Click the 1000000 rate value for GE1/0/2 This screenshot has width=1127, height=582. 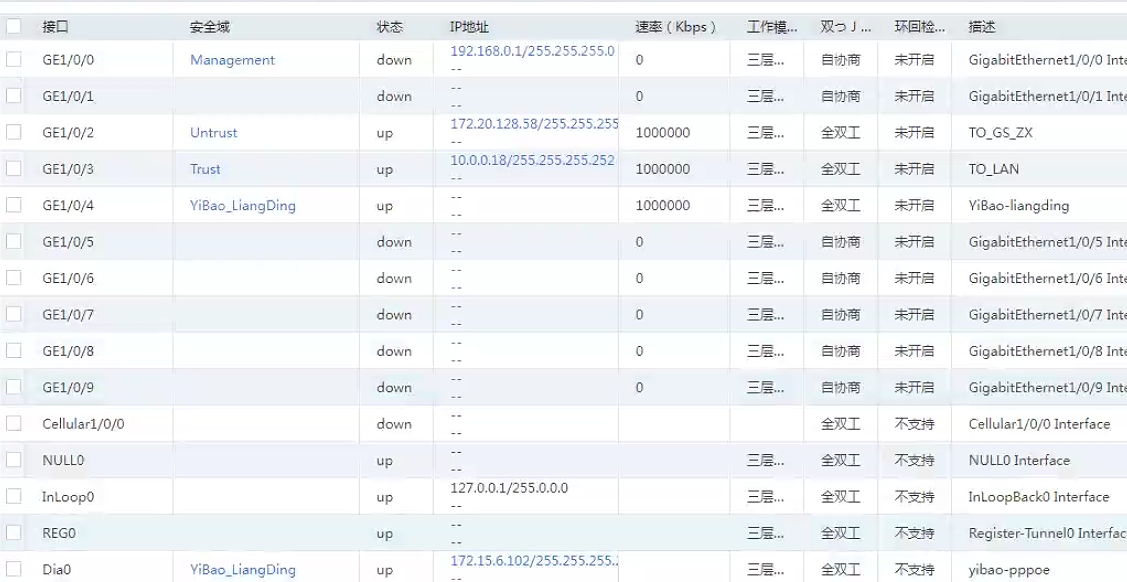(x=663, y=132)
